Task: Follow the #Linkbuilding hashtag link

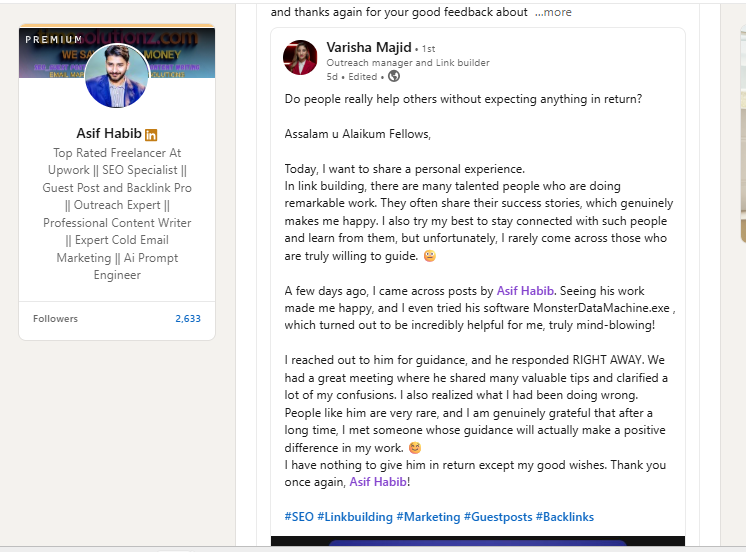Action: (x=354, y=517)
